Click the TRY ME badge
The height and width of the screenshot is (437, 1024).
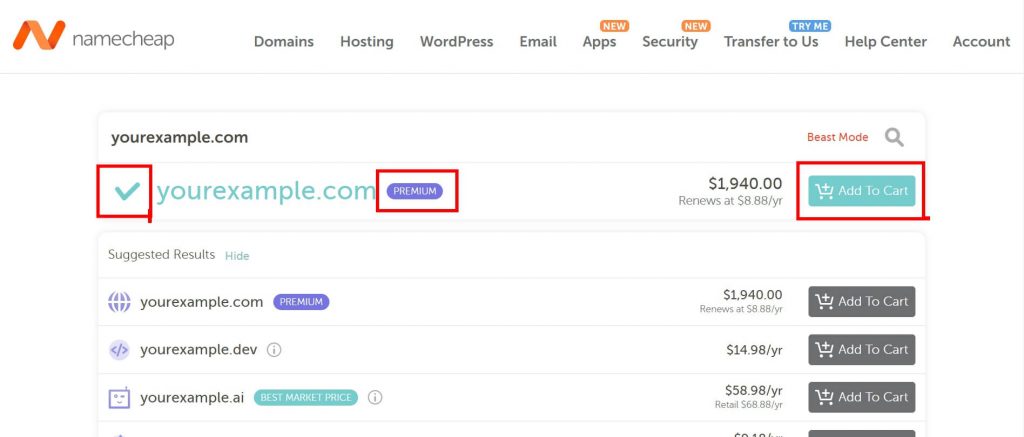coord(810,26)
